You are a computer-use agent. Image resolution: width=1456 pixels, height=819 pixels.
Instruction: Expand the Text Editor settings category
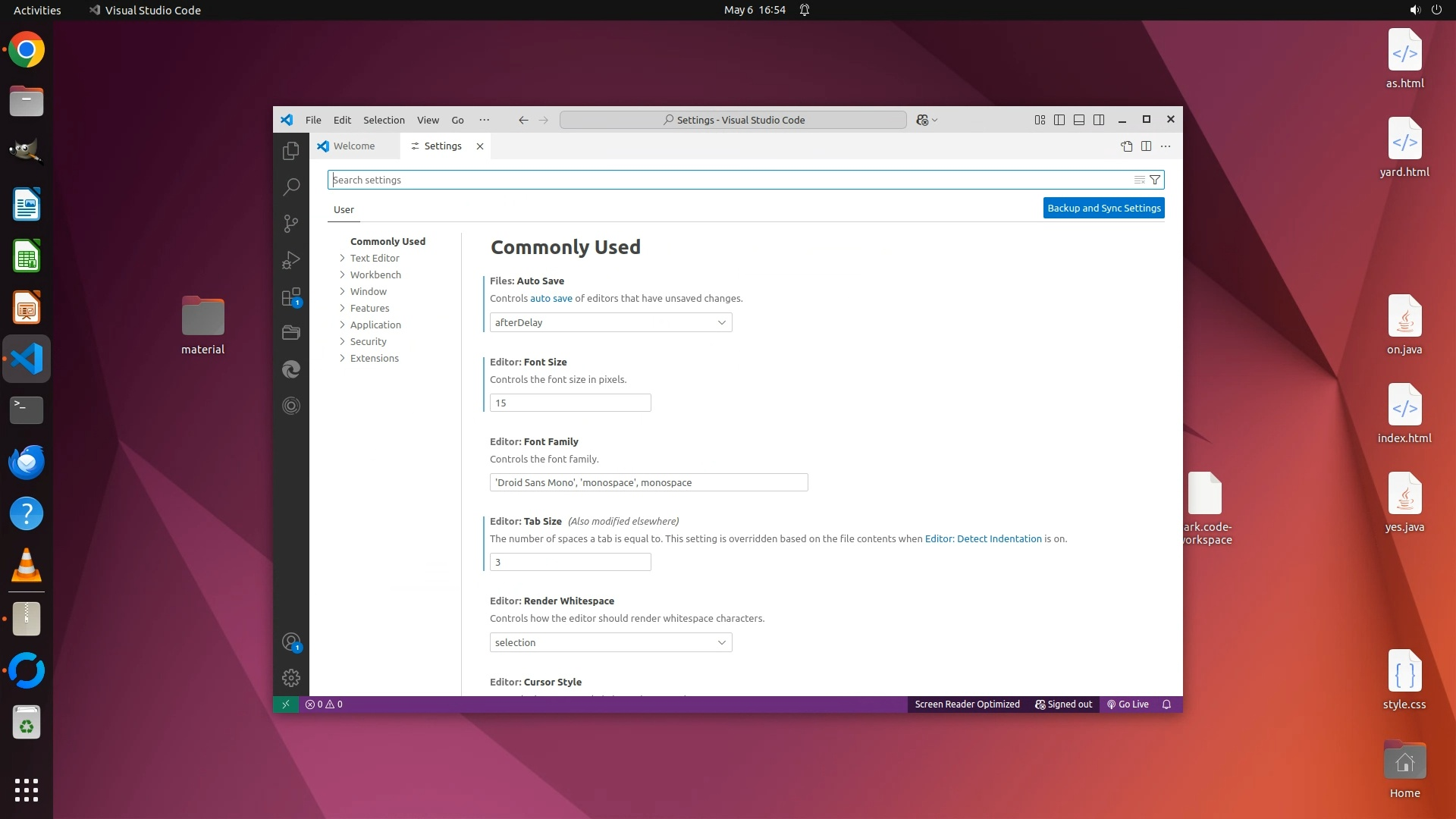[x=374, y=258]
